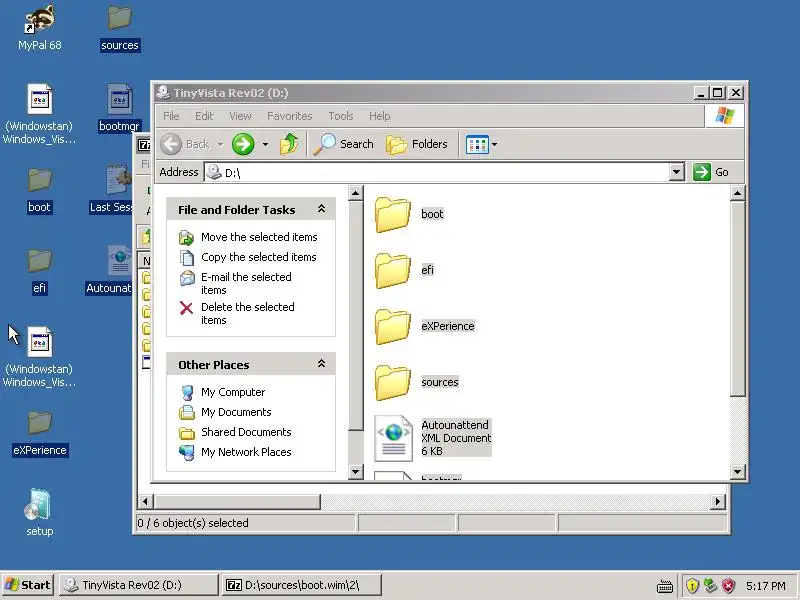Switch to D:\sources\boot.wim\2\ taskbar button
The image size is (800, 600).
302,585
